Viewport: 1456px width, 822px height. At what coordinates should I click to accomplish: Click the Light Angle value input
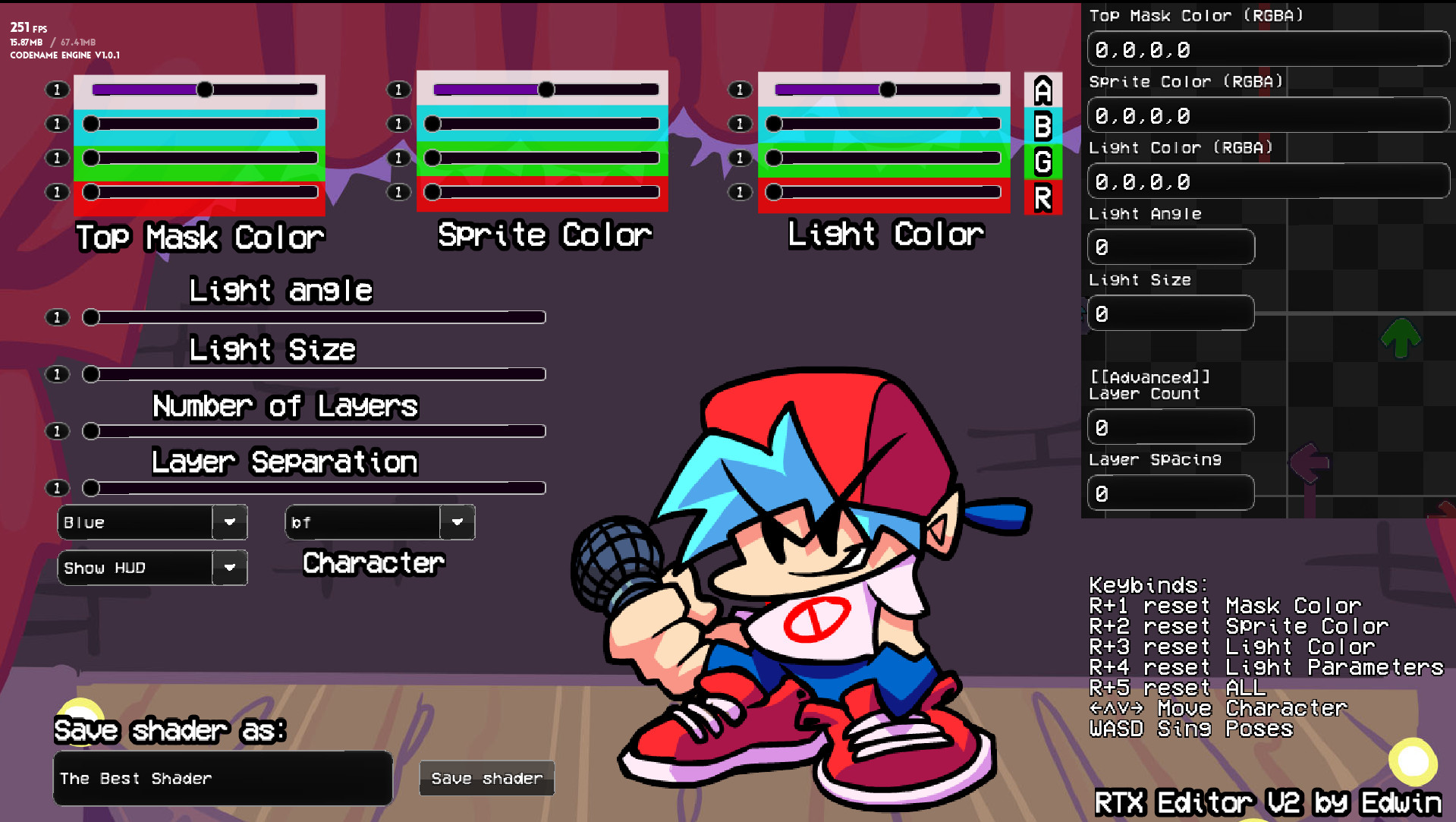click(x=1171, y=247)
